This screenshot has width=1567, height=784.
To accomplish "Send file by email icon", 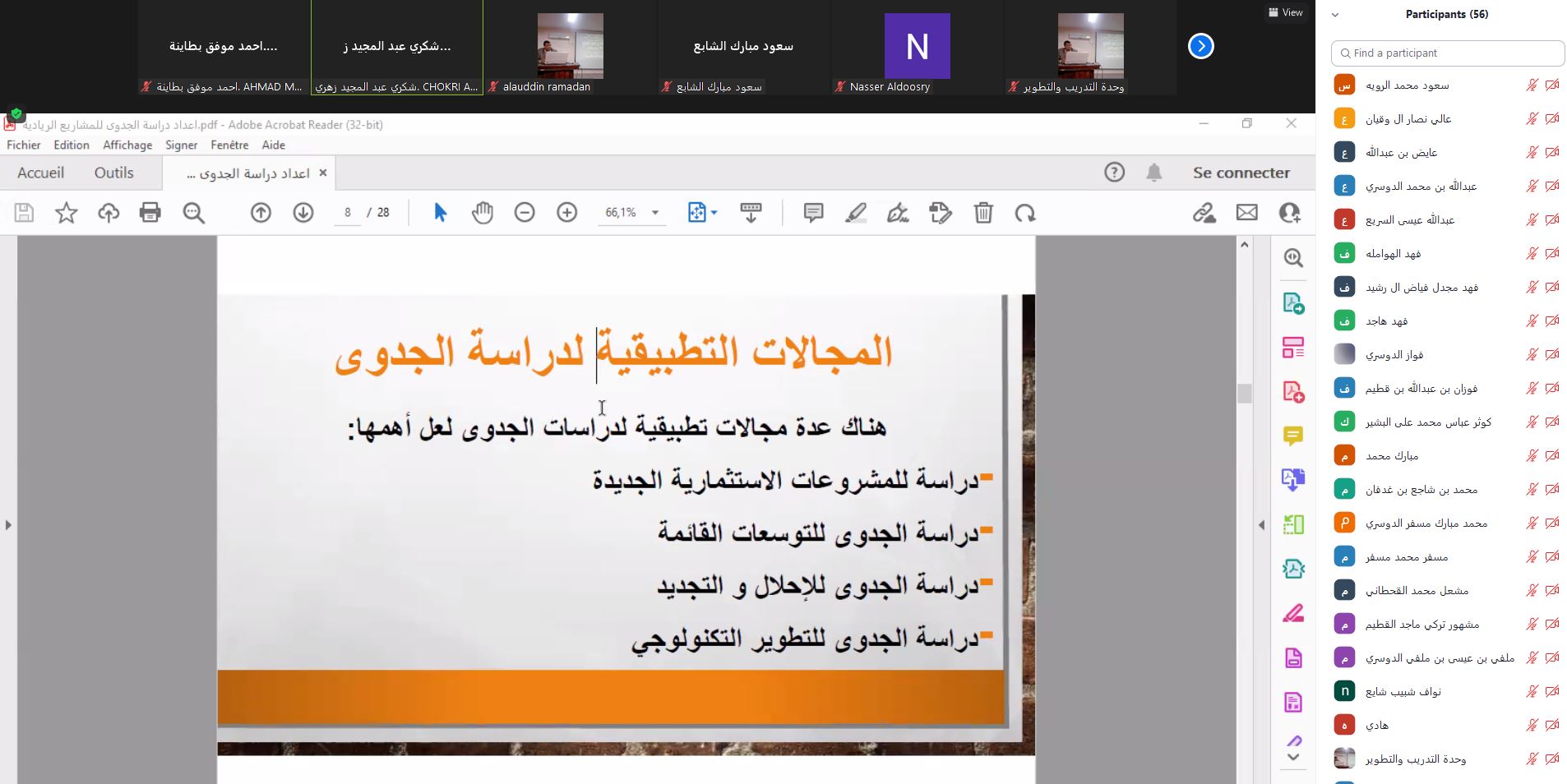I will [1246, 213].
